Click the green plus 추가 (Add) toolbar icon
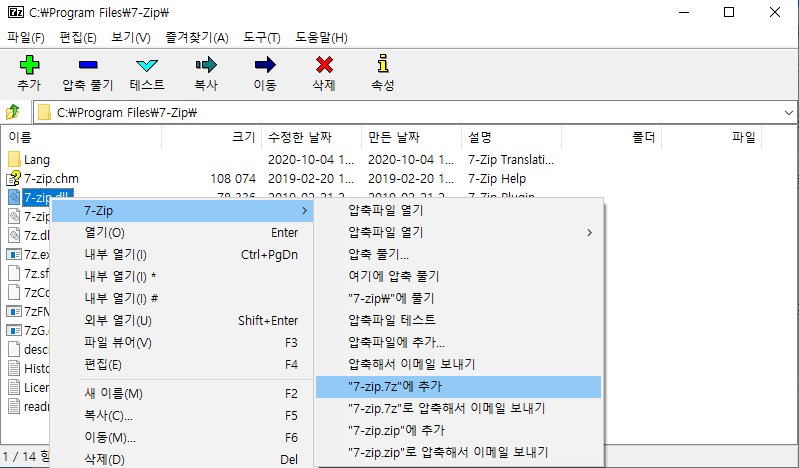Image resolution: width=799 pixels, height=468 pixels. 29,65
